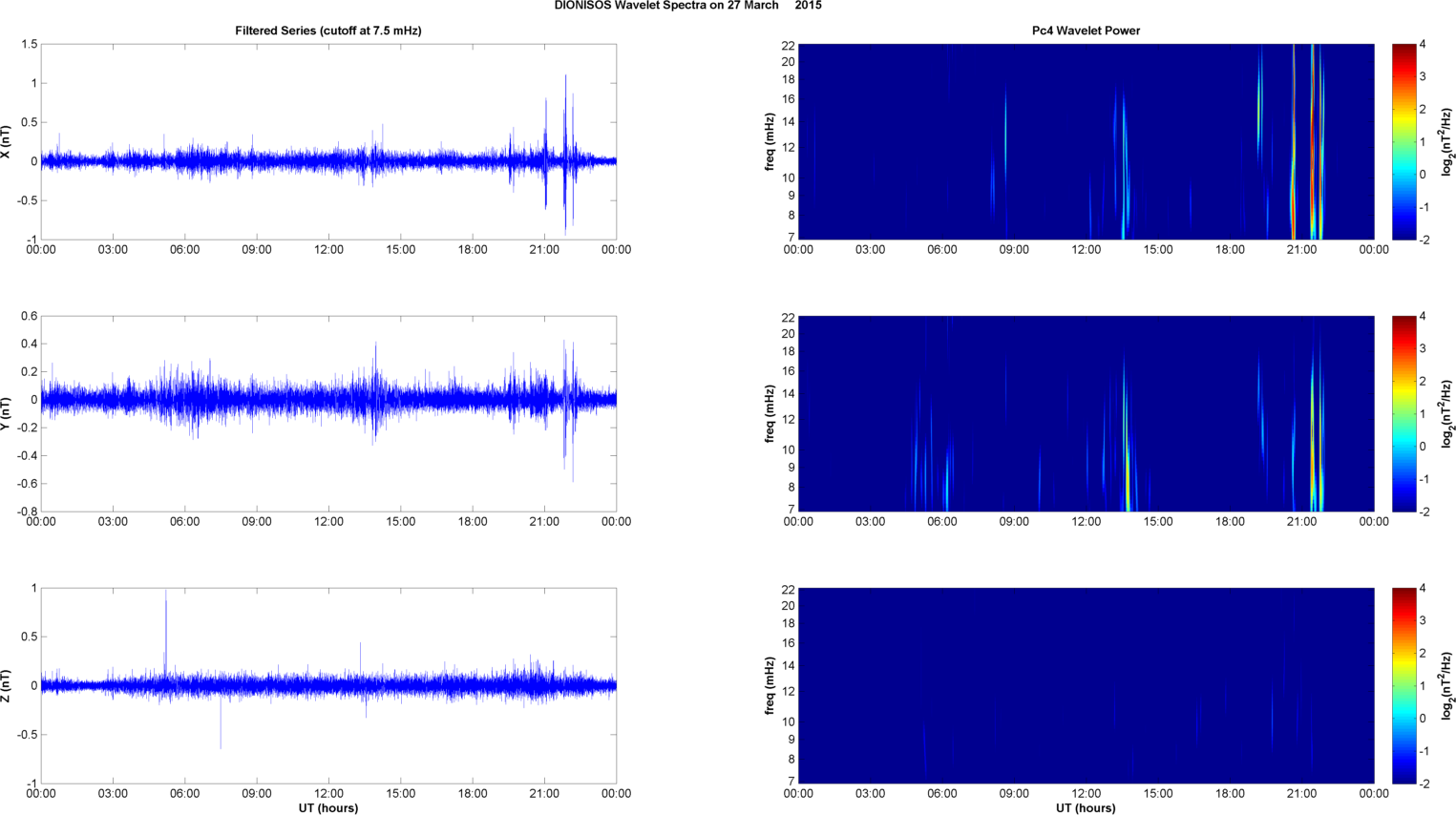Screen dimensions: 1456x815
Task: Click the '14' frequency tick on middle spectrogram
Action: pos(789,394)
